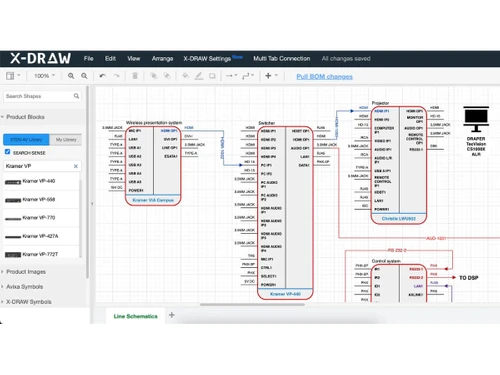The width and height of the screenshot is (500, 375).
Task: Click the zoom in magnifier icon
Action: (71, 76)
